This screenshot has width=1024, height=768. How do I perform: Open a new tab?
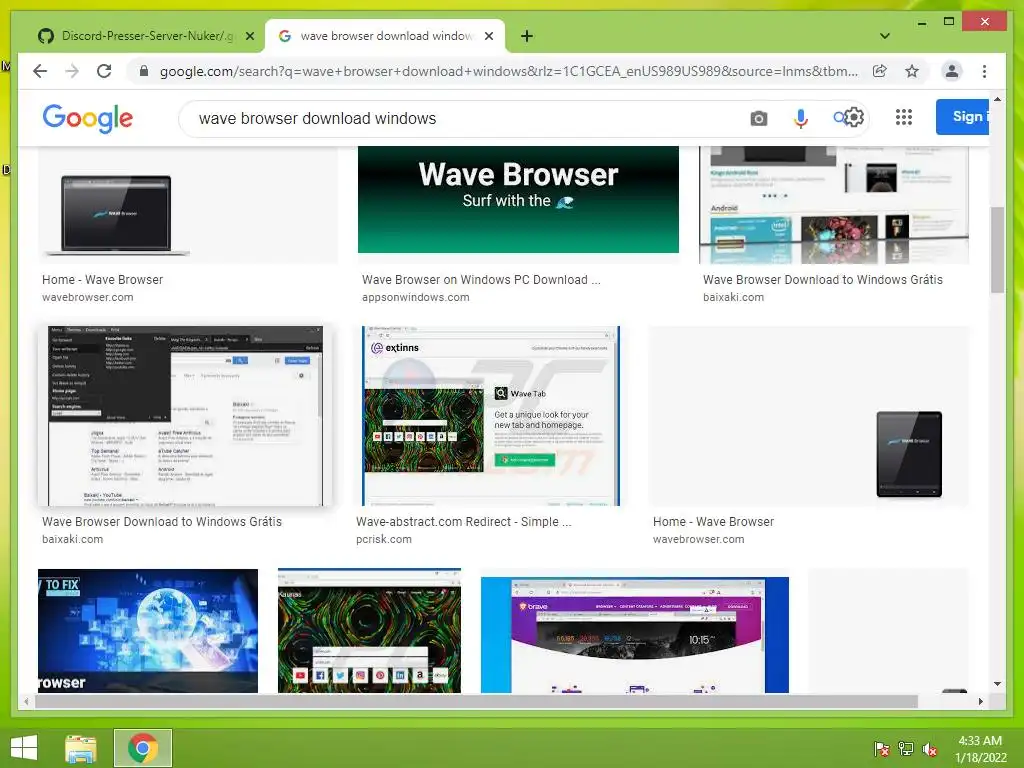(526, 36)
